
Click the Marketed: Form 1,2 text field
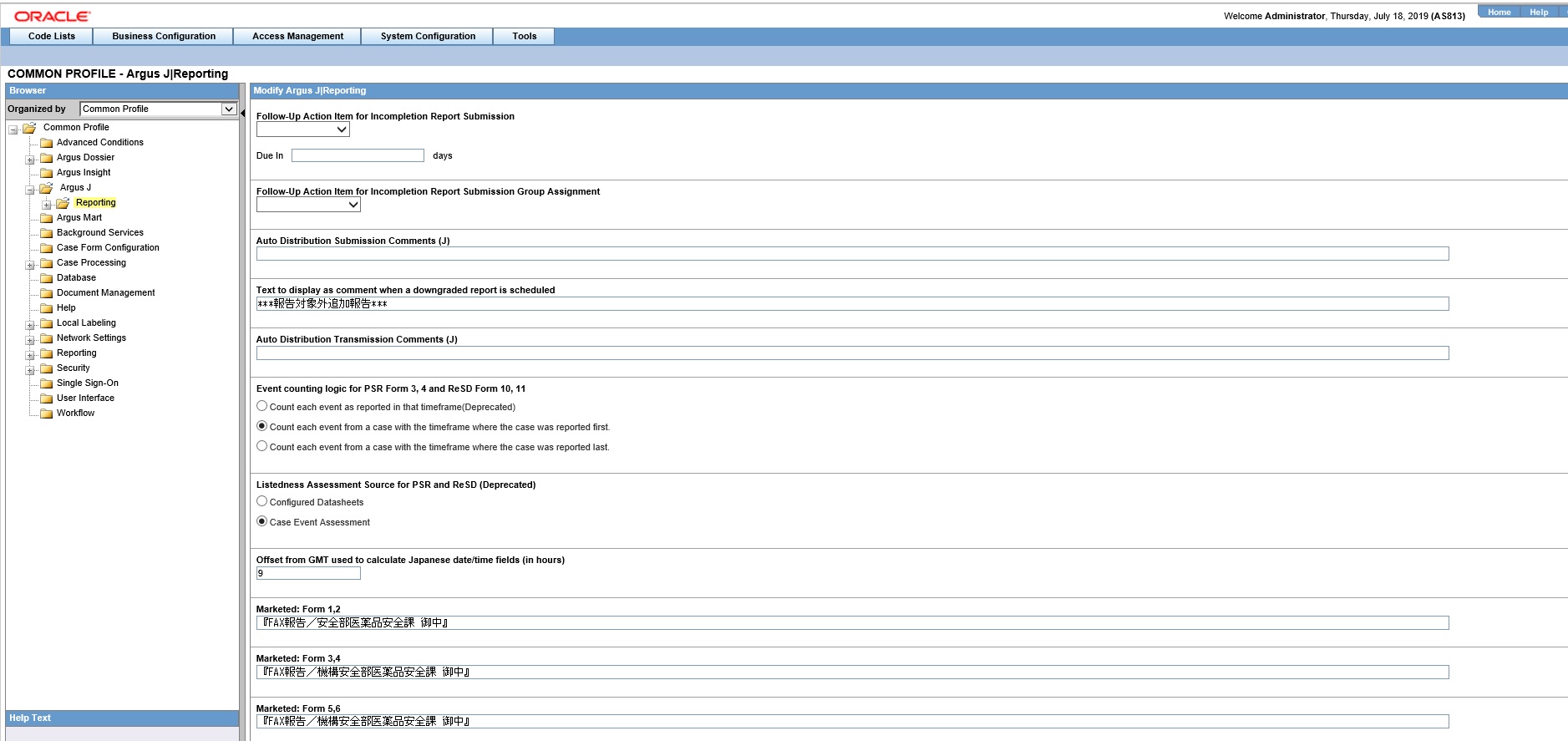(852, 623)
